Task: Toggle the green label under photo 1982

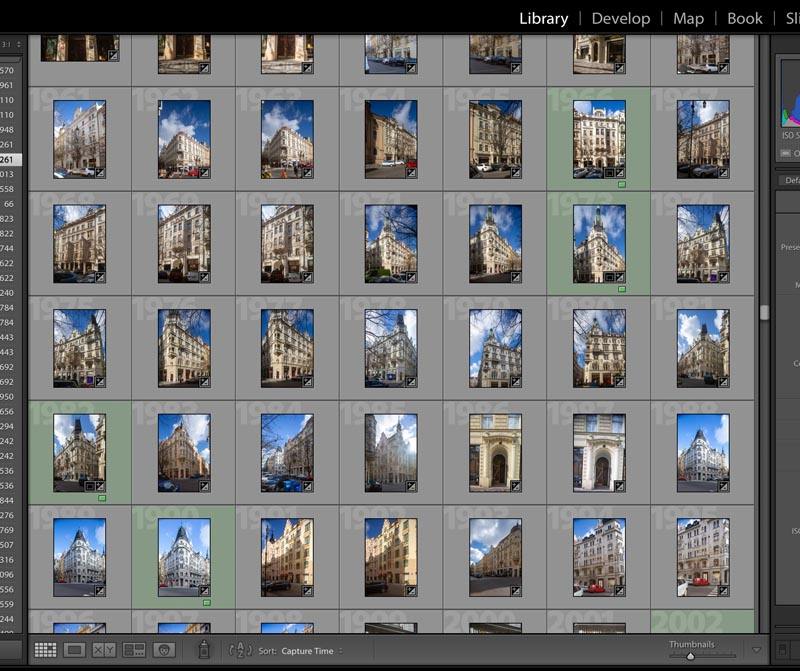Action: click(102, 498)
